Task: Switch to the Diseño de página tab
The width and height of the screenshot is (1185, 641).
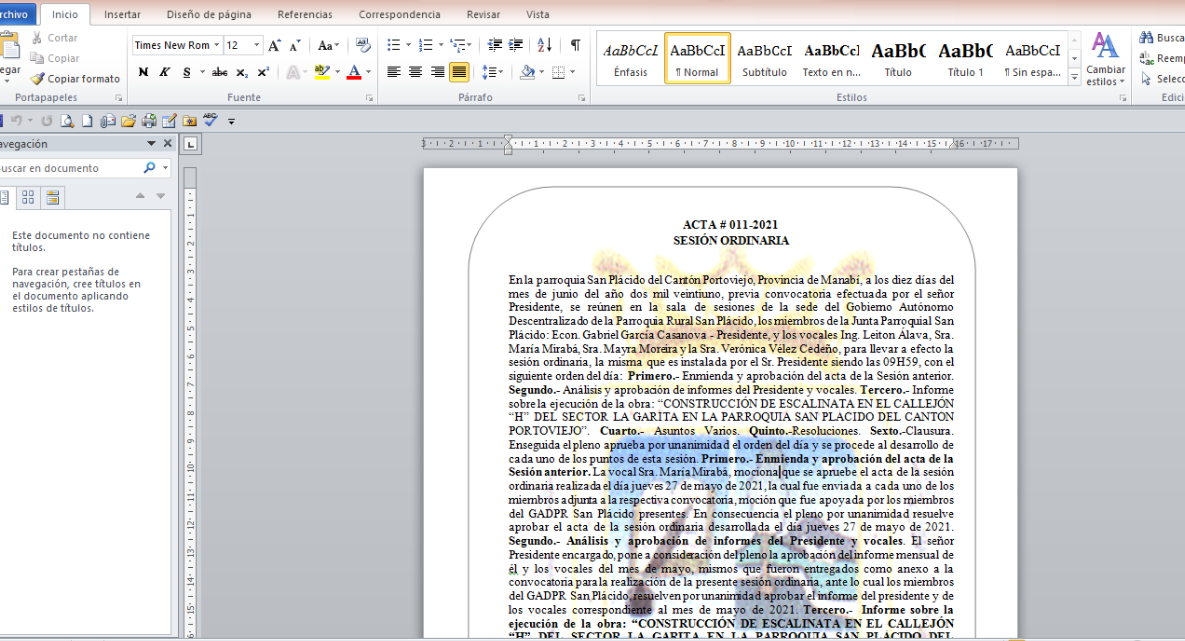Action: coord(209,14)
